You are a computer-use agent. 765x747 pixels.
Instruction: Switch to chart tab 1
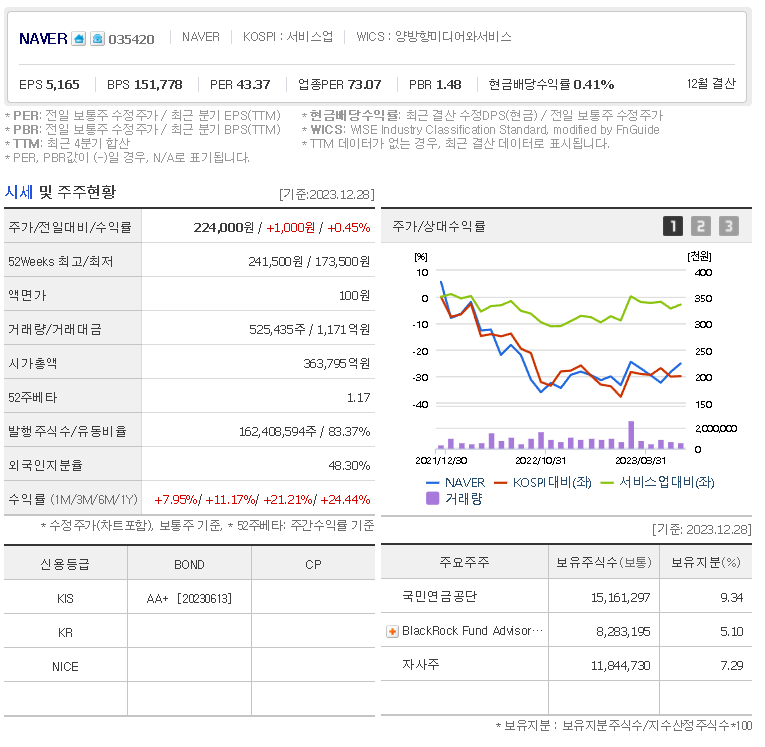(x=673, y=226)
